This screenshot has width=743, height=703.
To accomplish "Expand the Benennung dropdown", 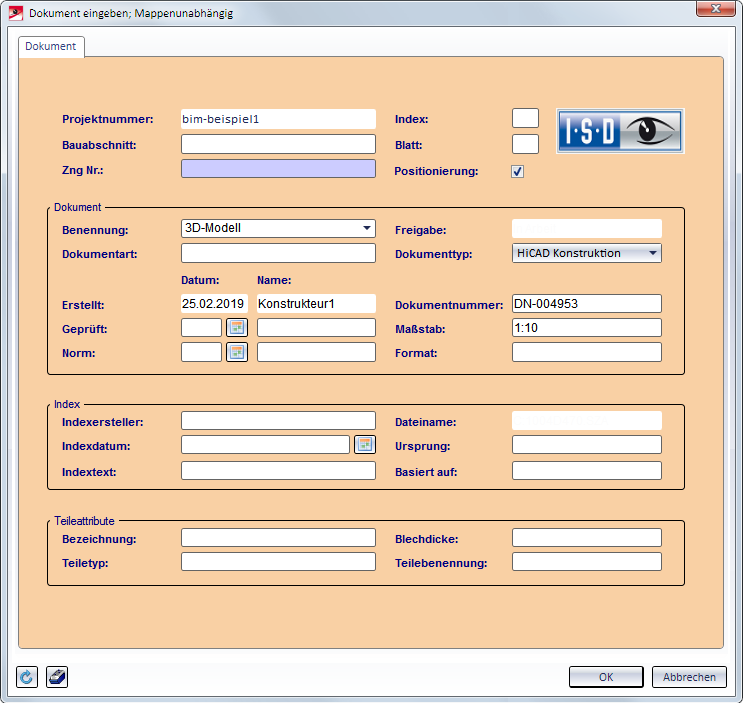I will pyautogui.click(x=367, y=228).
